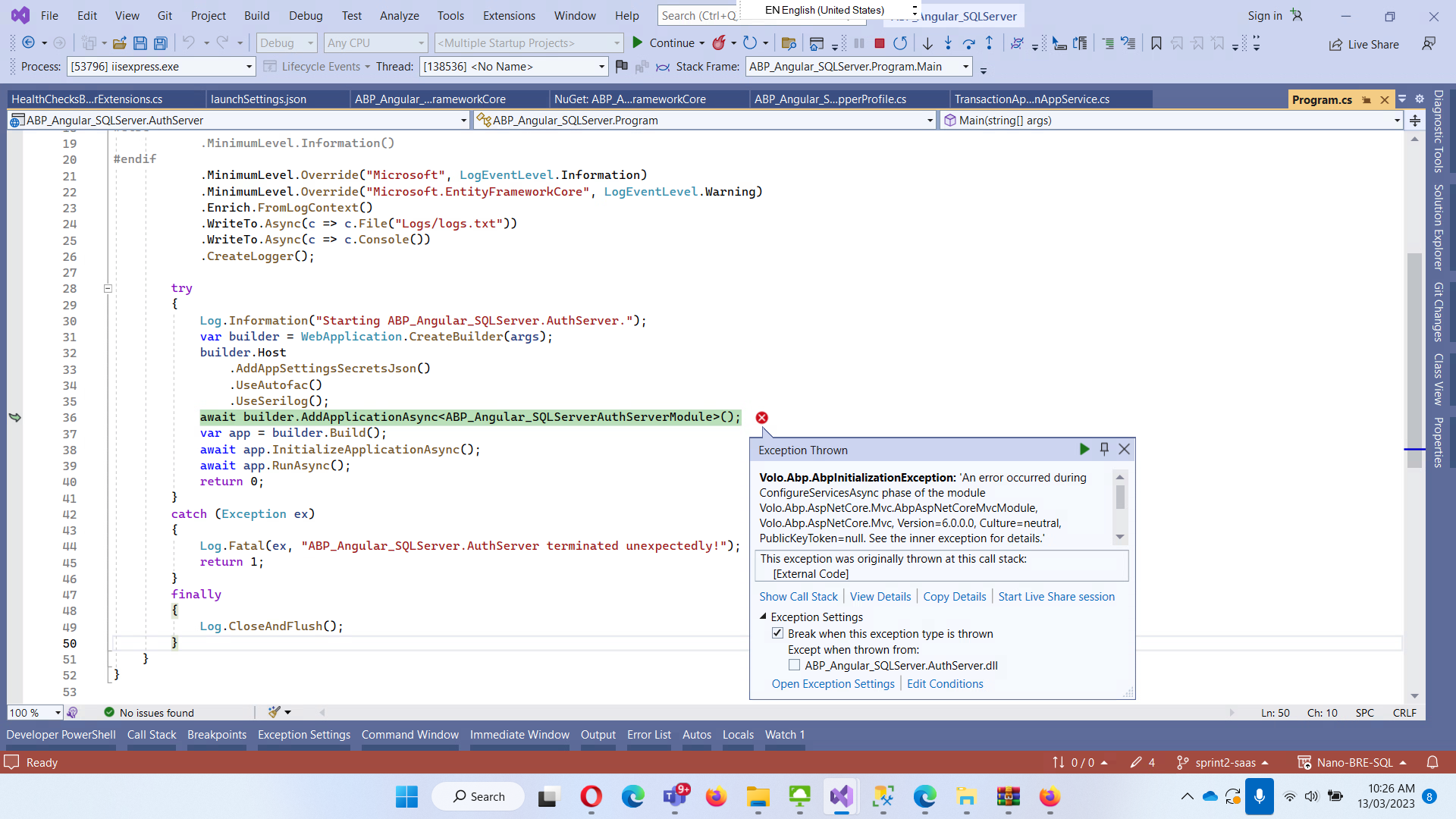Click the Stop Debugging red square
This screenshot has width=1456, height=819.
coord(880,43)
